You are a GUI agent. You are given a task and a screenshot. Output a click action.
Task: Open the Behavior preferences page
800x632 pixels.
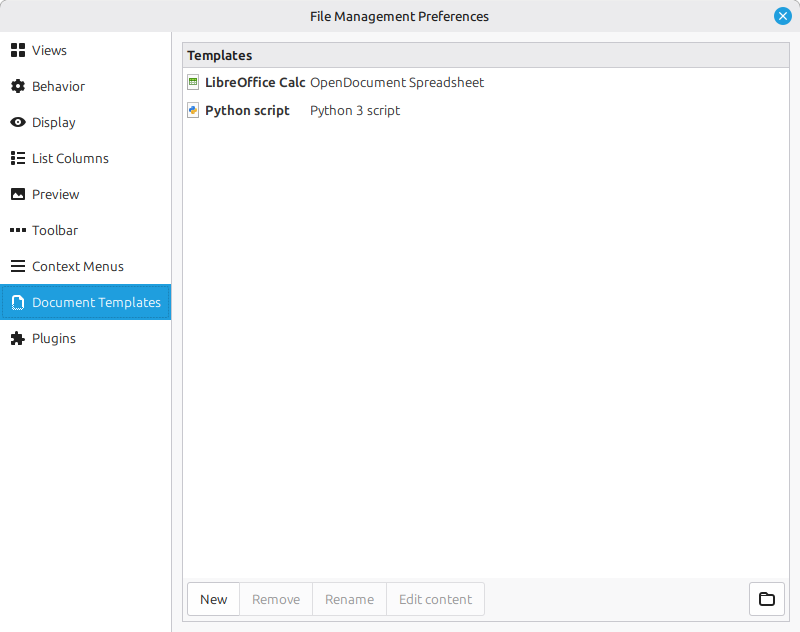[x=58, y=87]
